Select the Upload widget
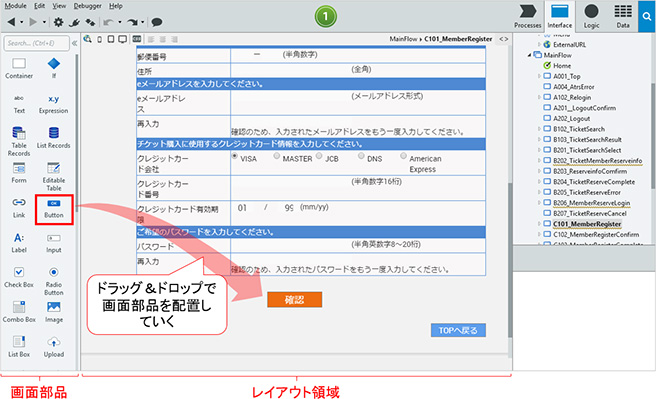This screenshot has width=656, height=399. pos(54,347)
